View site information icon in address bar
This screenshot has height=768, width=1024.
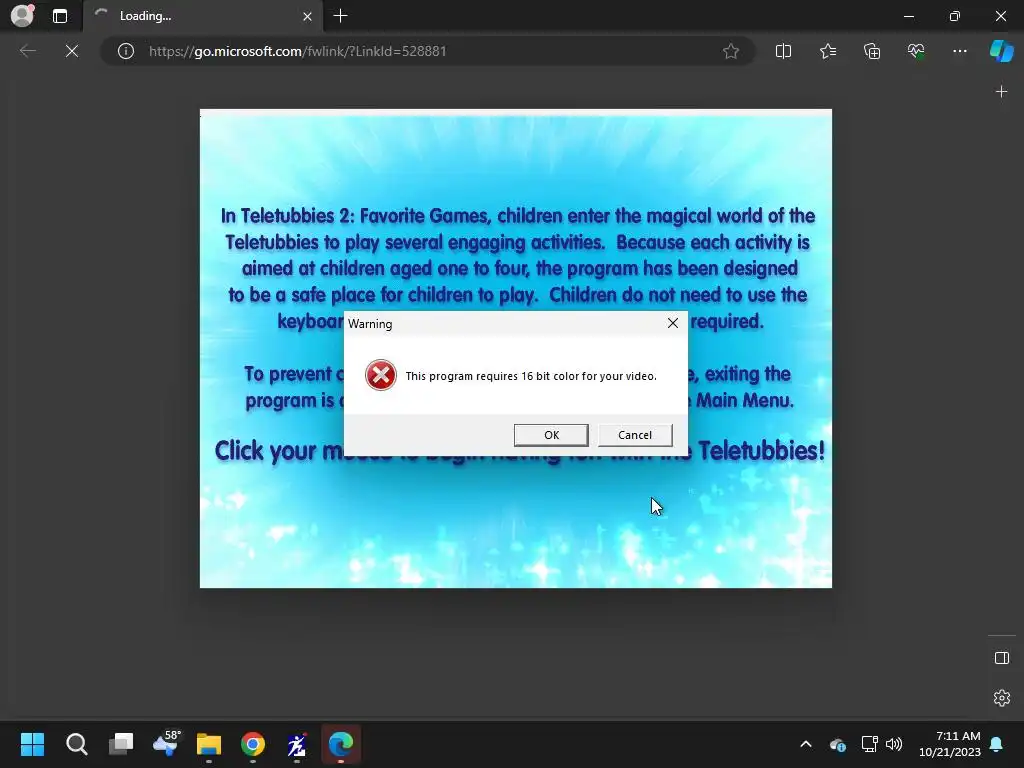tap(125, 51)
